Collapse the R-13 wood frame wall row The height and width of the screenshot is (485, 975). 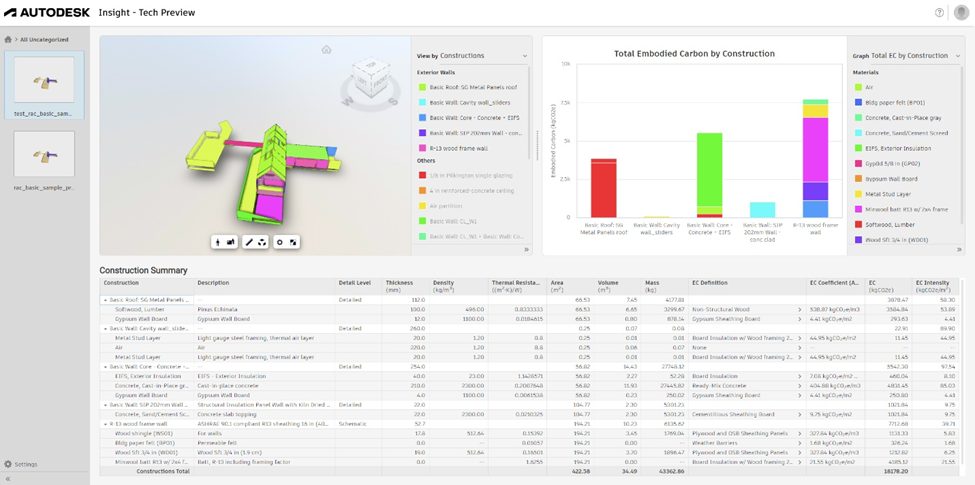click(105, 424)
